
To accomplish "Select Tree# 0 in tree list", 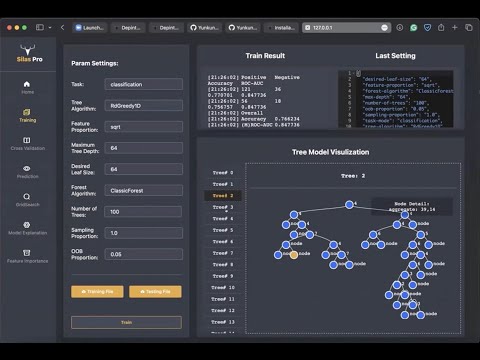I will 223,173.
